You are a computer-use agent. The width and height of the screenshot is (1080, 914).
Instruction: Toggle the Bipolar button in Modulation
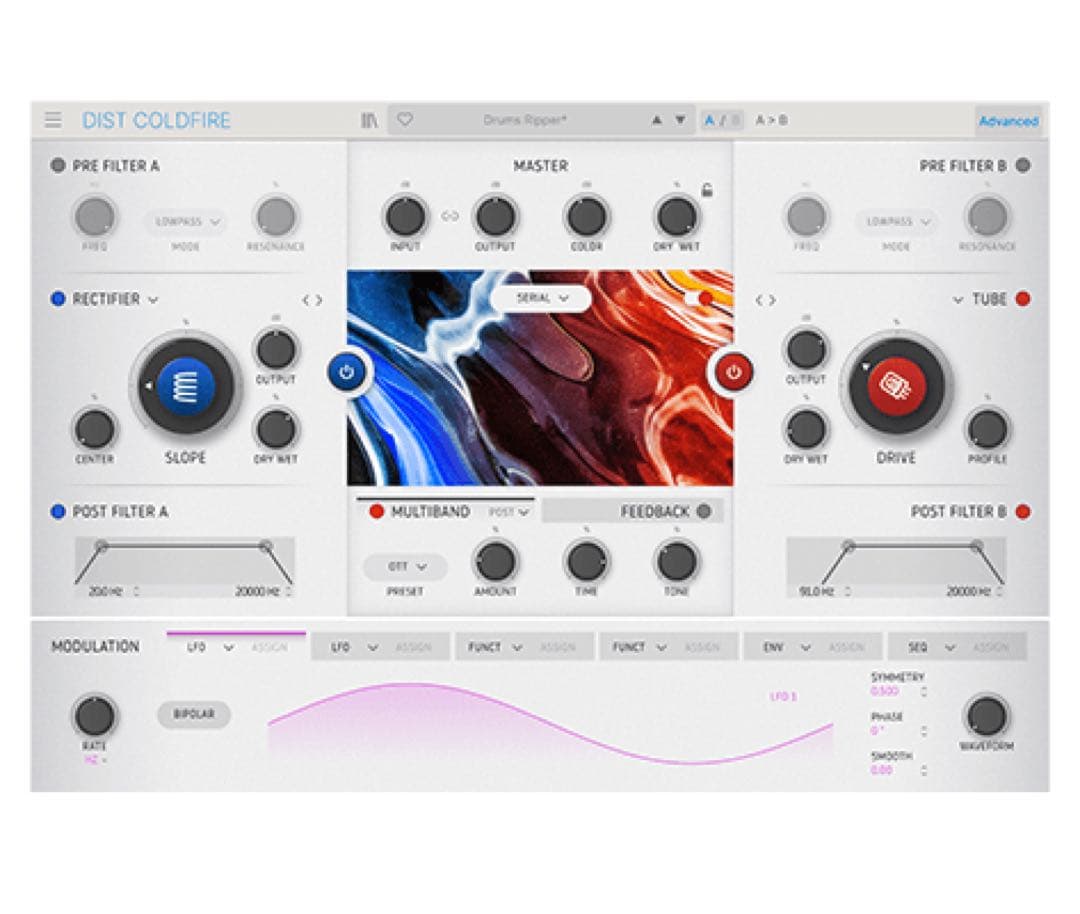point(194,716)
